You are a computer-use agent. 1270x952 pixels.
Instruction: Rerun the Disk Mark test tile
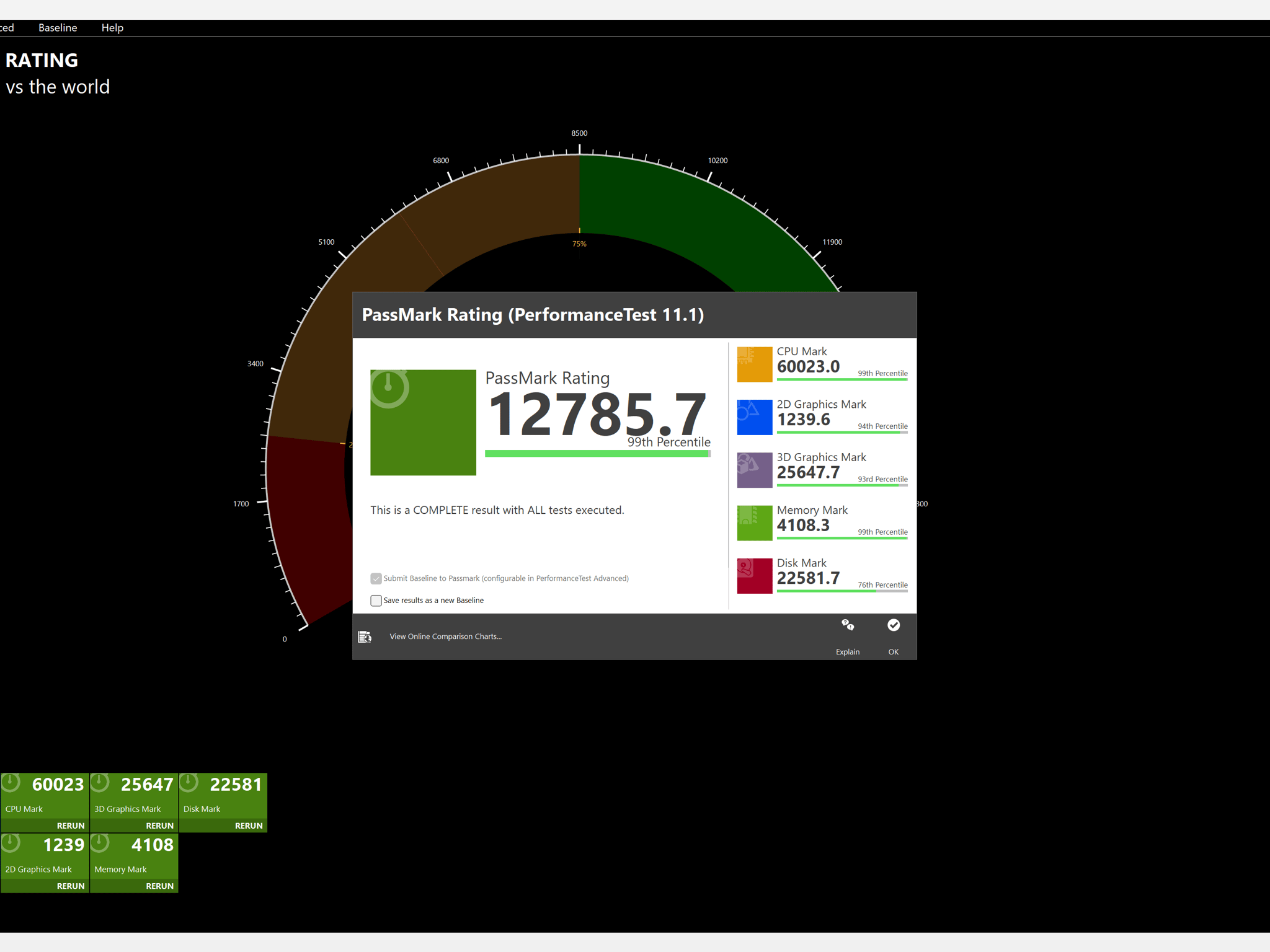pos(249,826)
